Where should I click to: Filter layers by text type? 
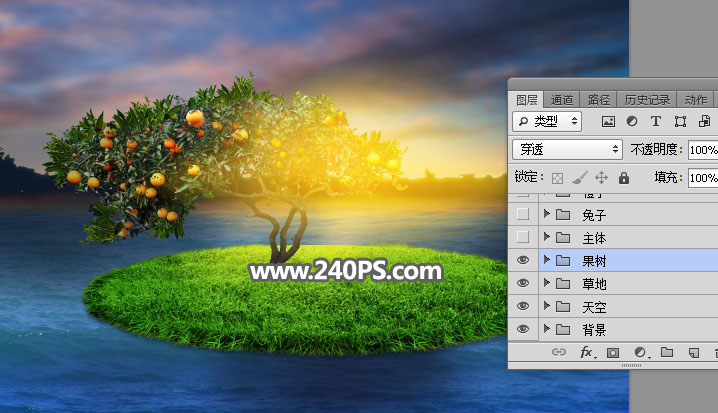point(656,121)
